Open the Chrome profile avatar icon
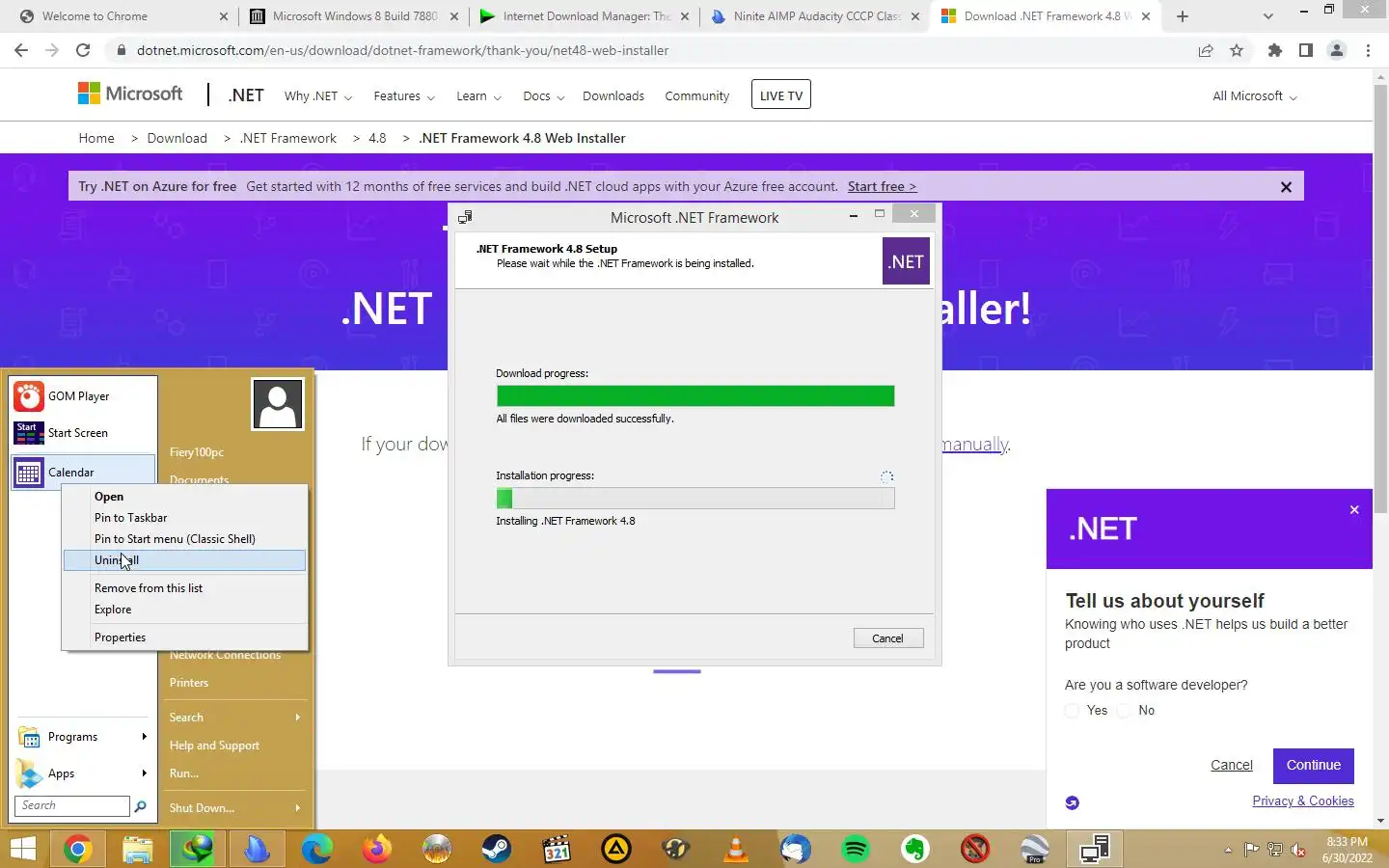 pyautogui.click(x=1337, y=50)
